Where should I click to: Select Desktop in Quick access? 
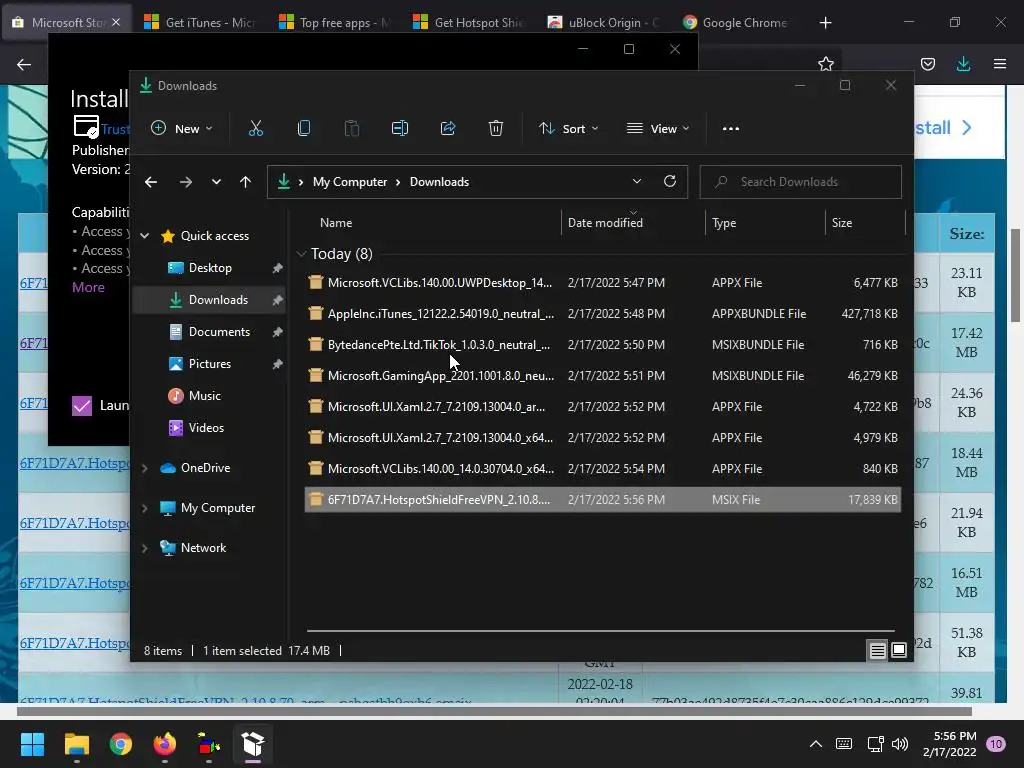209,268
